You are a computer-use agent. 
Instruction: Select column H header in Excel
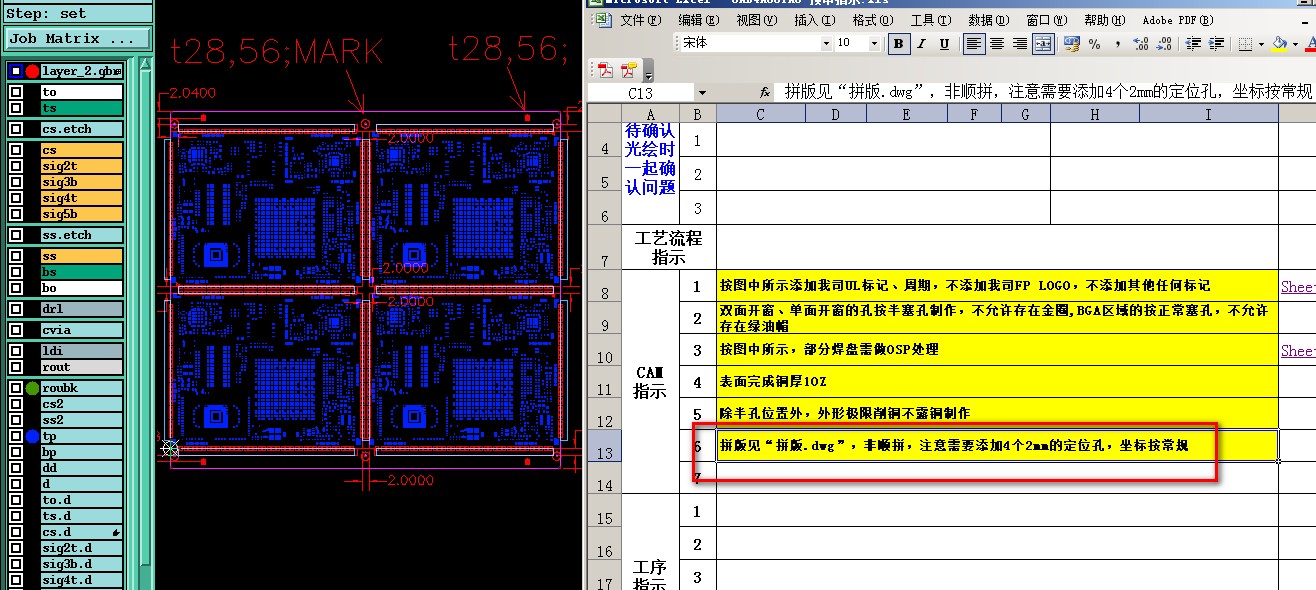tap(1094, 114)
